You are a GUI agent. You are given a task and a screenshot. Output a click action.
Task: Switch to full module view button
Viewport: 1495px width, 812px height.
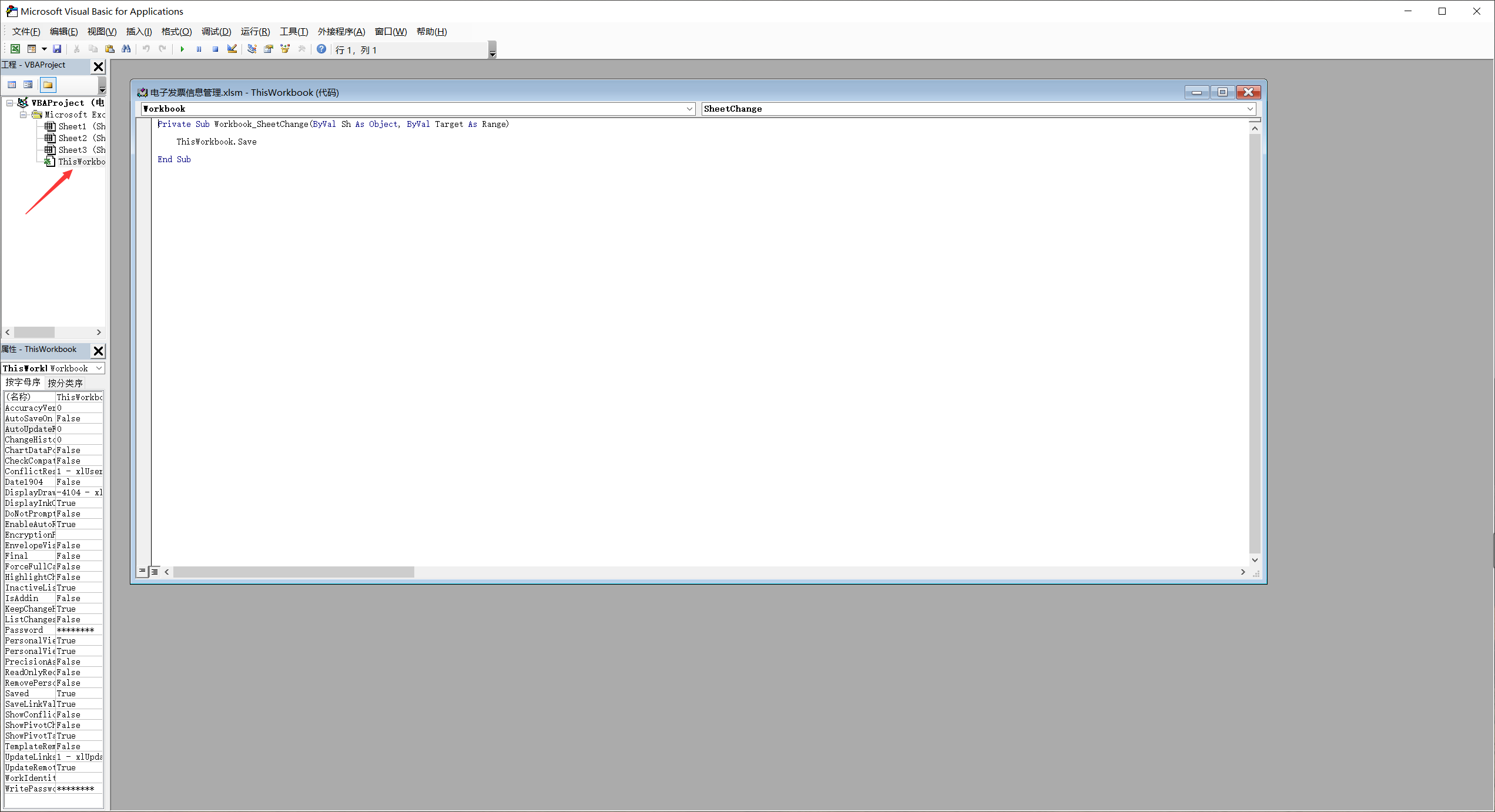pyautogui.click(x=155, y=572)
